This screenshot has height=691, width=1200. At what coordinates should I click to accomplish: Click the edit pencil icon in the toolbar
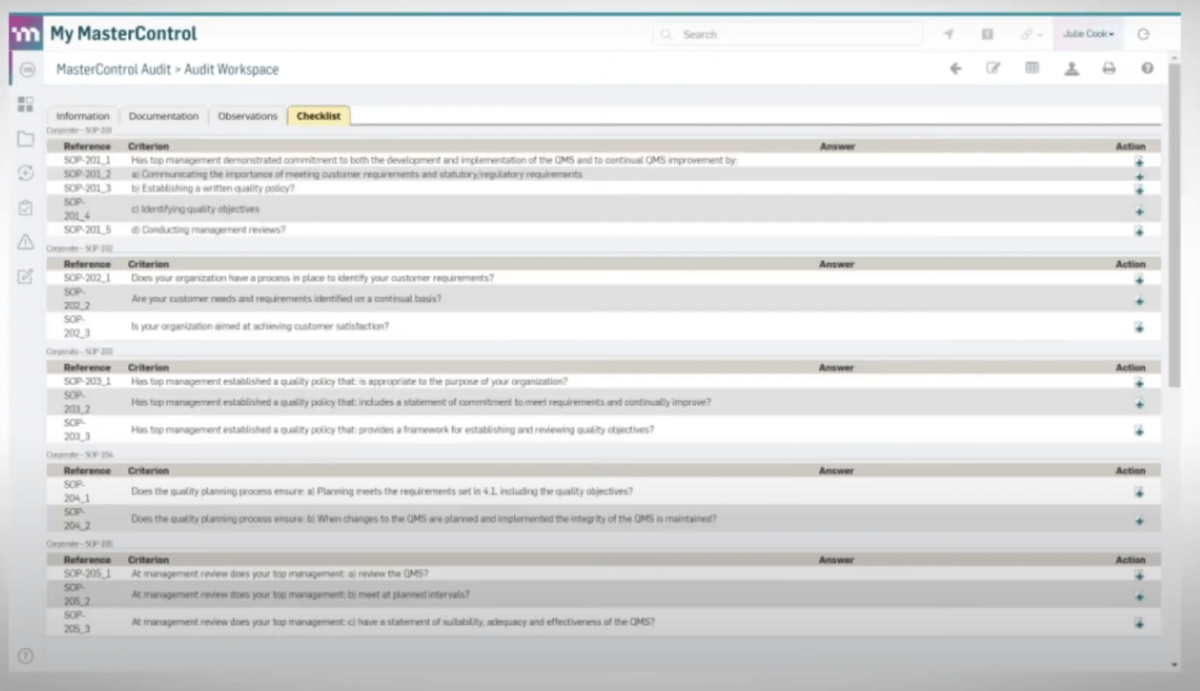[x=993, y=68]
